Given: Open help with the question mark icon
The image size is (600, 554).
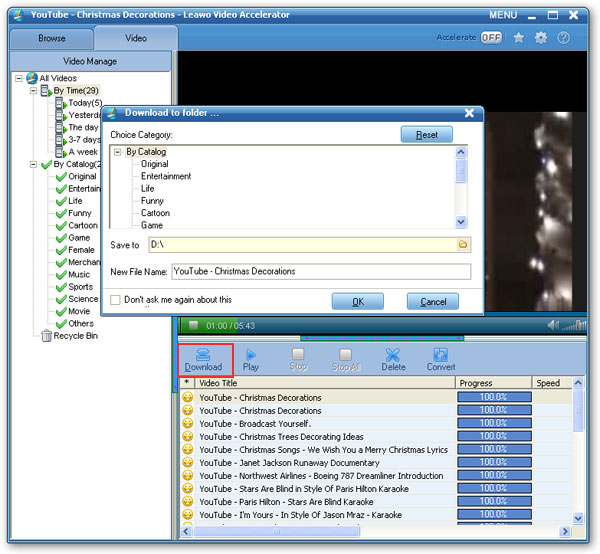Looking at the screenshot, I should 563,37.
